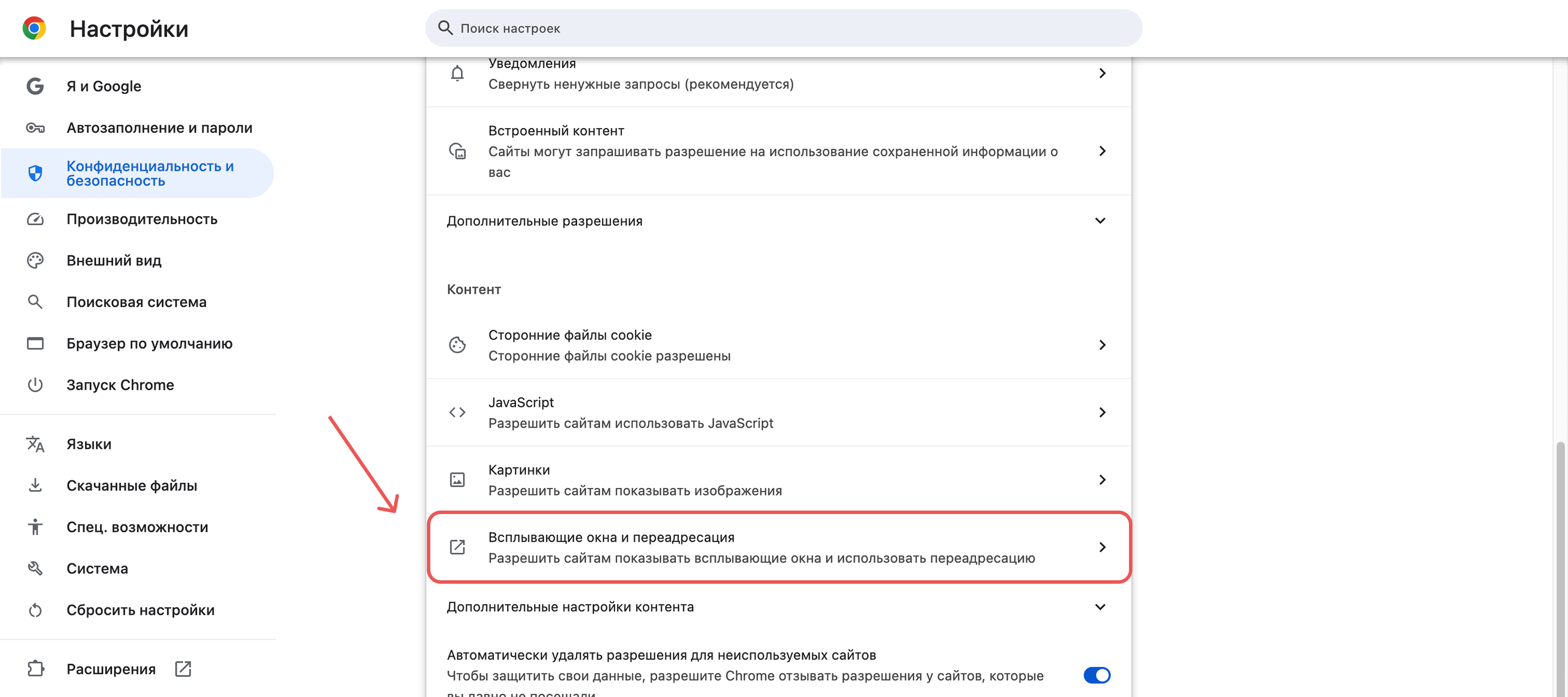Expand Дополнительные настройки контента section
This screenshot has width=1568, height=697.
click(778, 607)
